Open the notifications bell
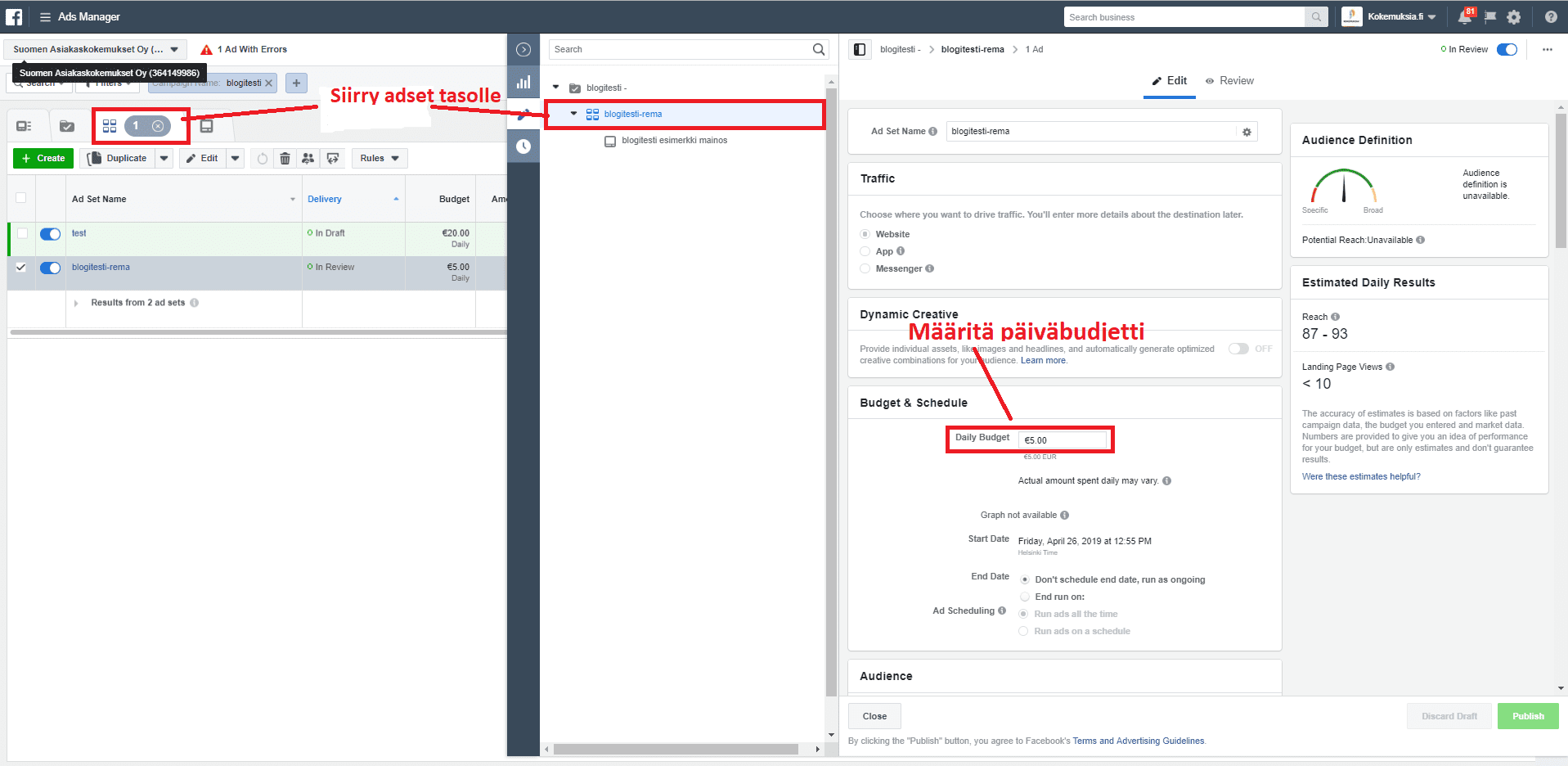Image resolution: width=1568 pixels, height=766 pixels. [x=1465, y=17]
